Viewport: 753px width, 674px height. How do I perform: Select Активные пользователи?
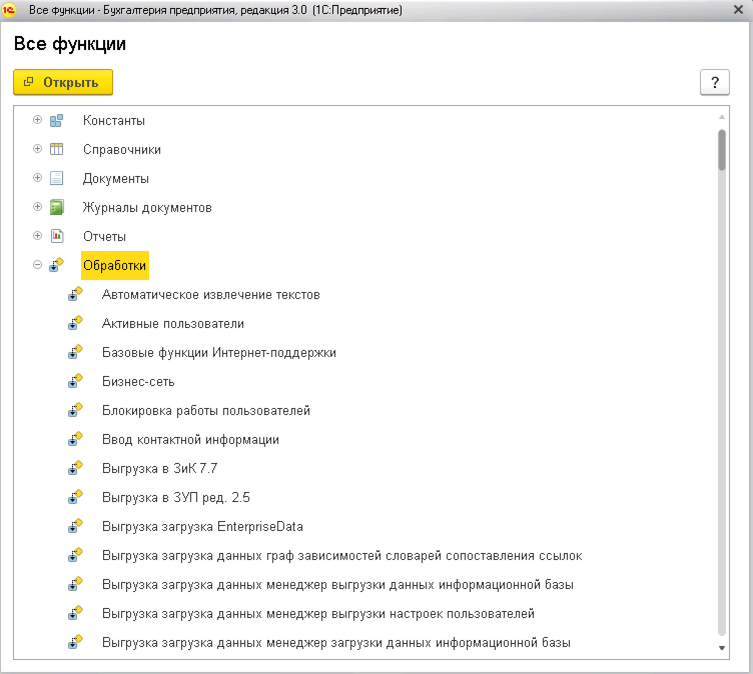(x=173, y=323)
